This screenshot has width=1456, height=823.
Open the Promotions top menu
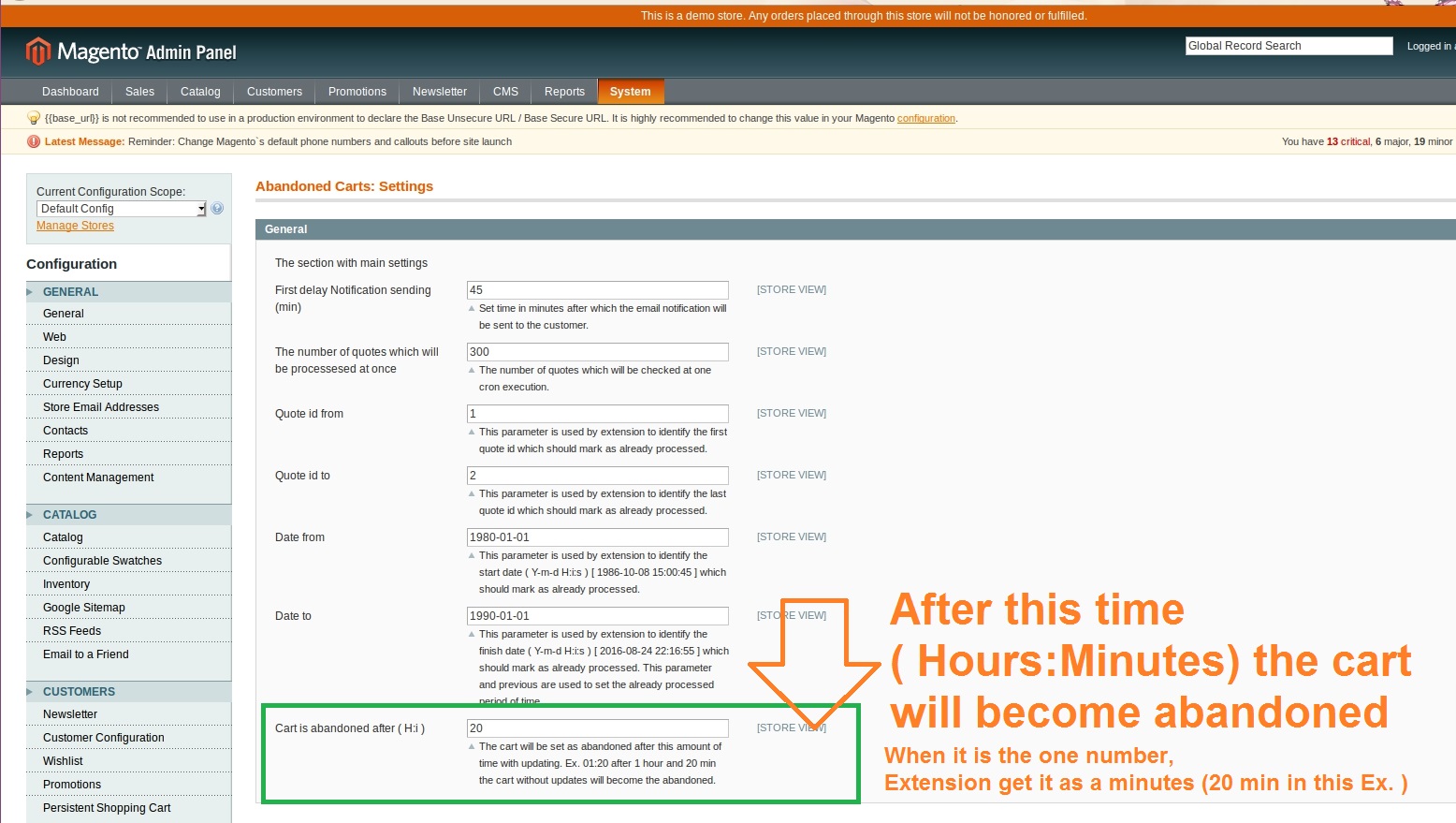(x=357, y=92)
